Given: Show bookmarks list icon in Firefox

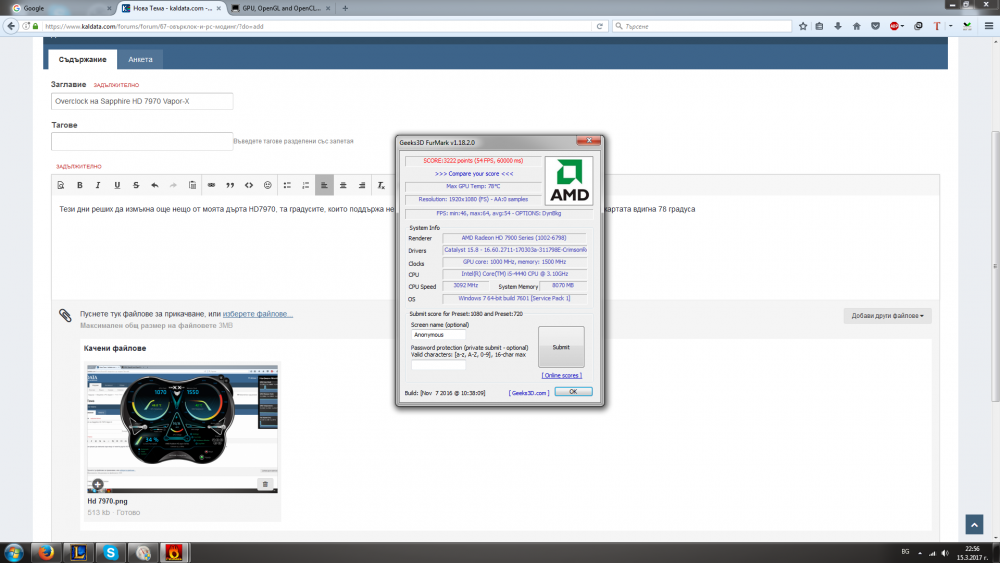Looking at the screenshot, I should click(x=820, y=26).
